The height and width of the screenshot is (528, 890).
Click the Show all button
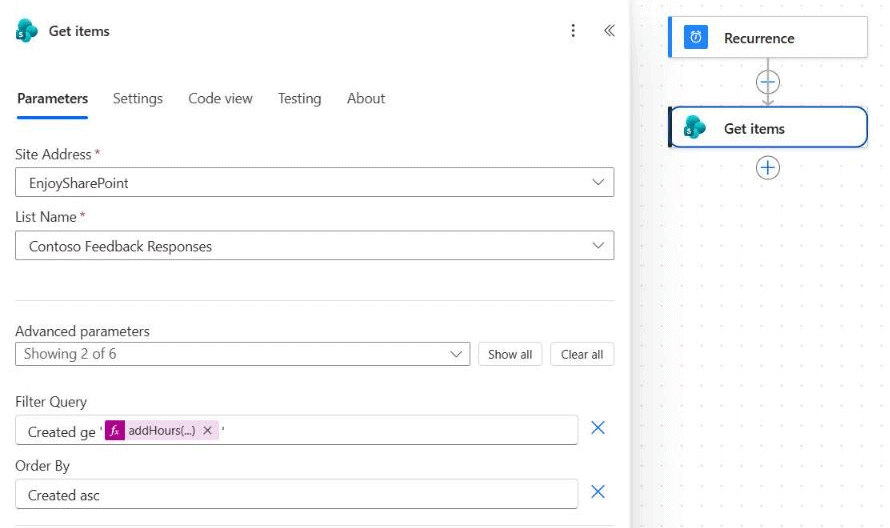(510, 354)
